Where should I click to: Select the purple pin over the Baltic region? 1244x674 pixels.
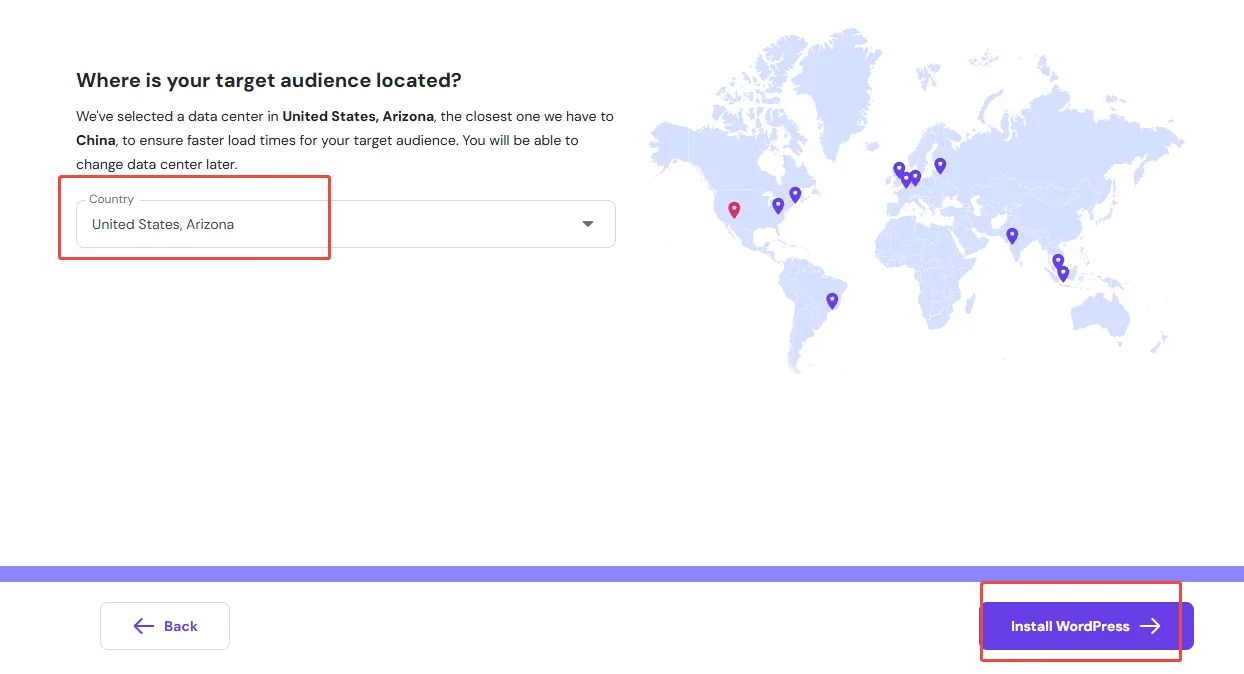(x=940, y=166)
